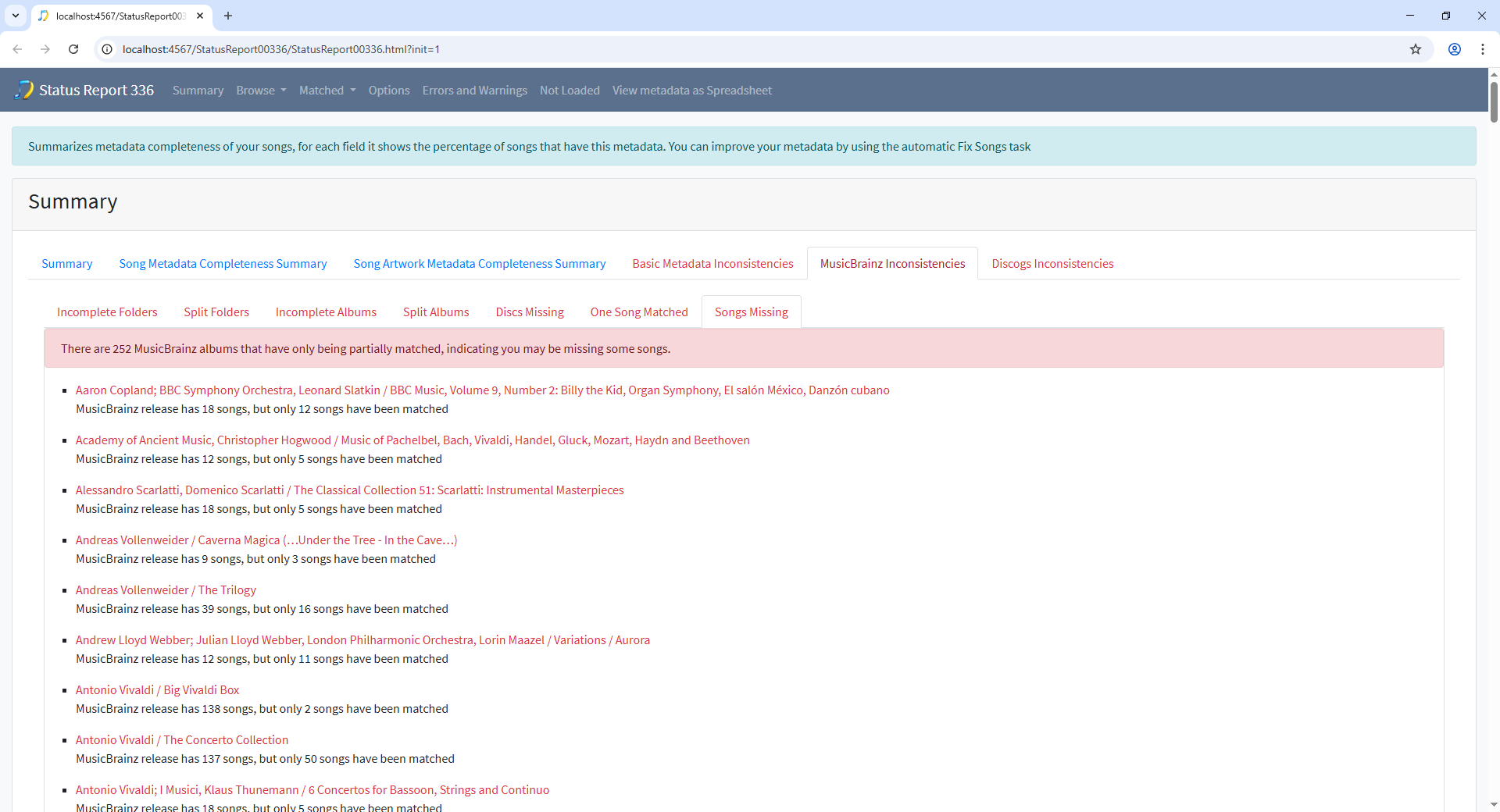This screenshot has width=1500, height=812.
Task: Open Andreas Vollenweider Caverna Magica link
Action: click(266, 540)
